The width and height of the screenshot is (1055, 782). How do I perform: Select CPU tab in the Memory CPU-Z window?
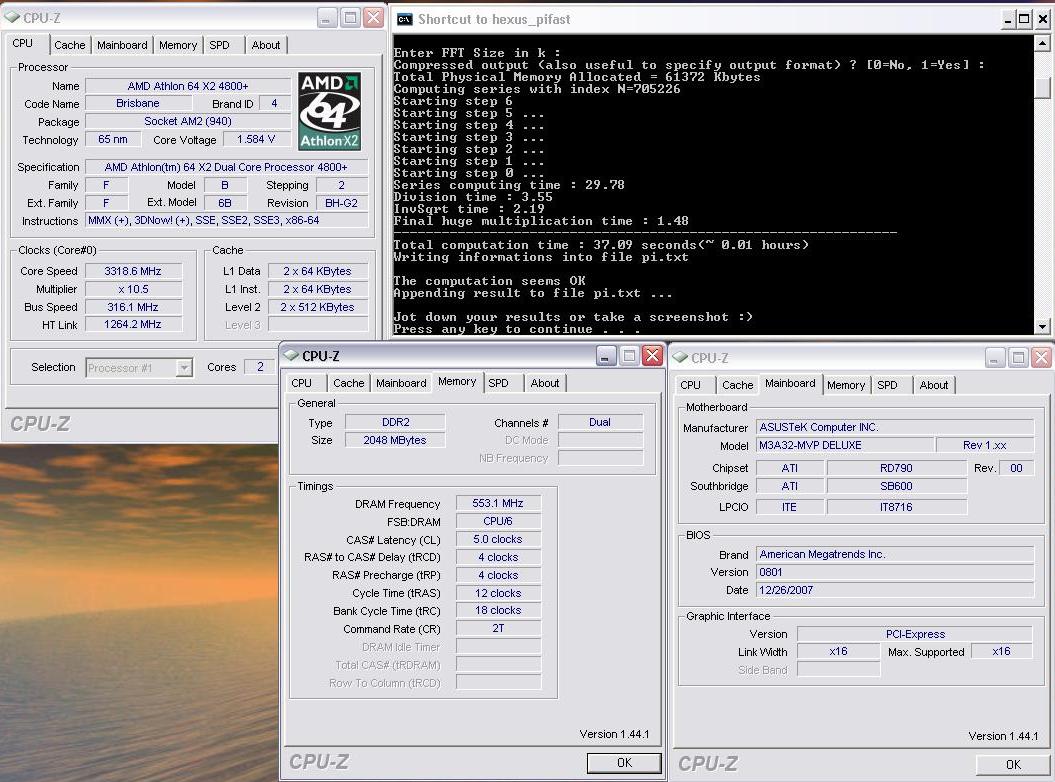pyautogui.click(x=301, y=383)
